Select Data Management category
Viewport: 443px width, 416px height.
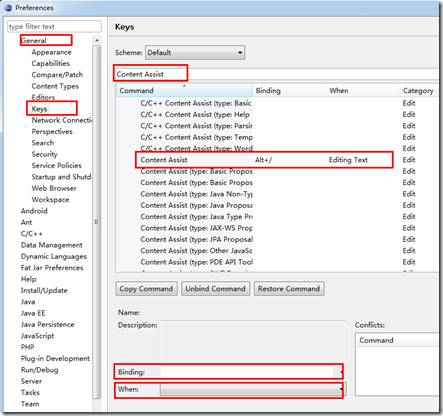[x=51, y=245]
